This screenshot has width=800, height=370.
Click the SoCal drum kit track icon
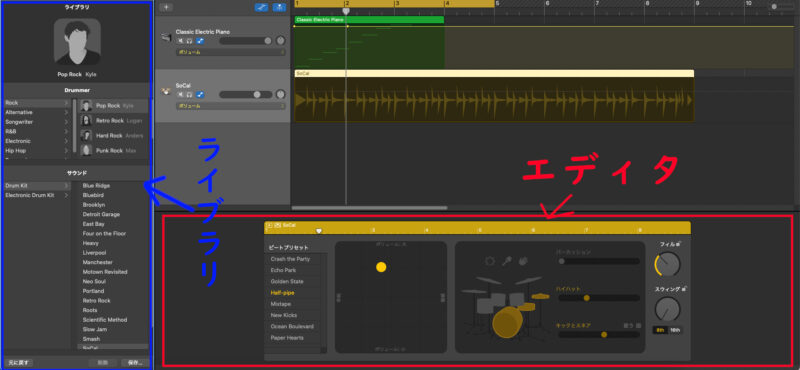coord(166,92)
